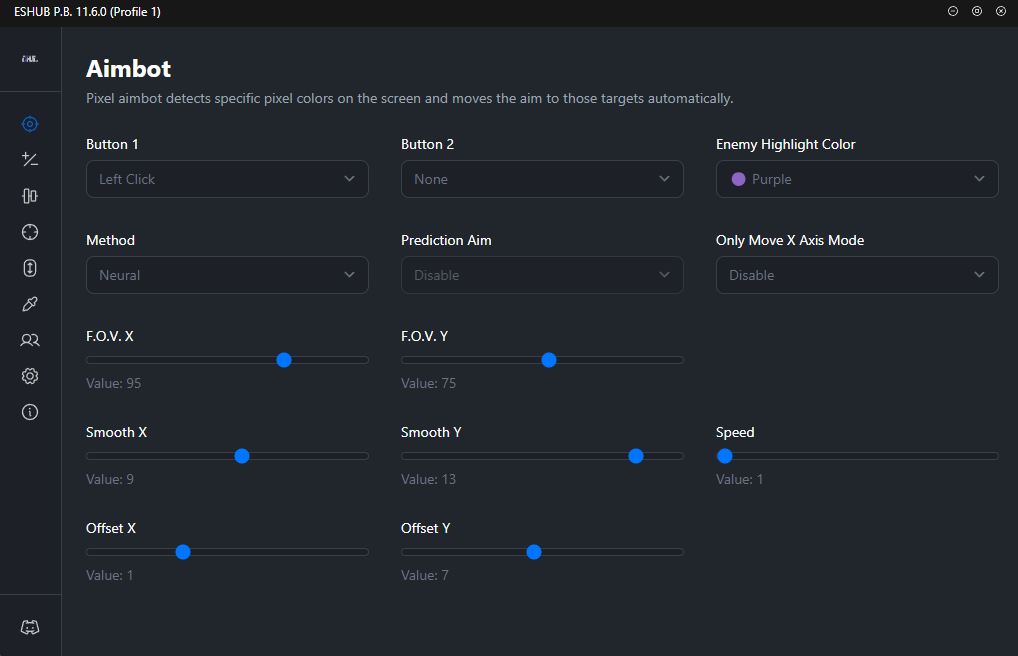
Task: Open the Prediction Aim dropdown
Action: 542,275
